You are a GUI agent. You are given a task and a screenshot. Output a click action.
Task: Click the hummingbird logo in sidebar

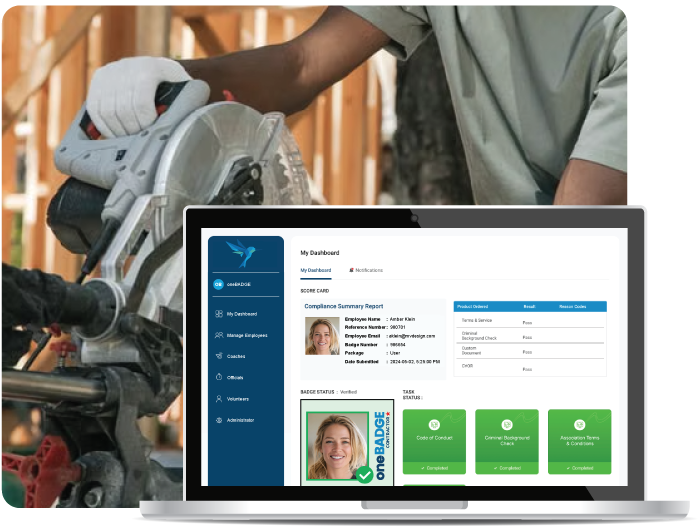pos(242,253)
